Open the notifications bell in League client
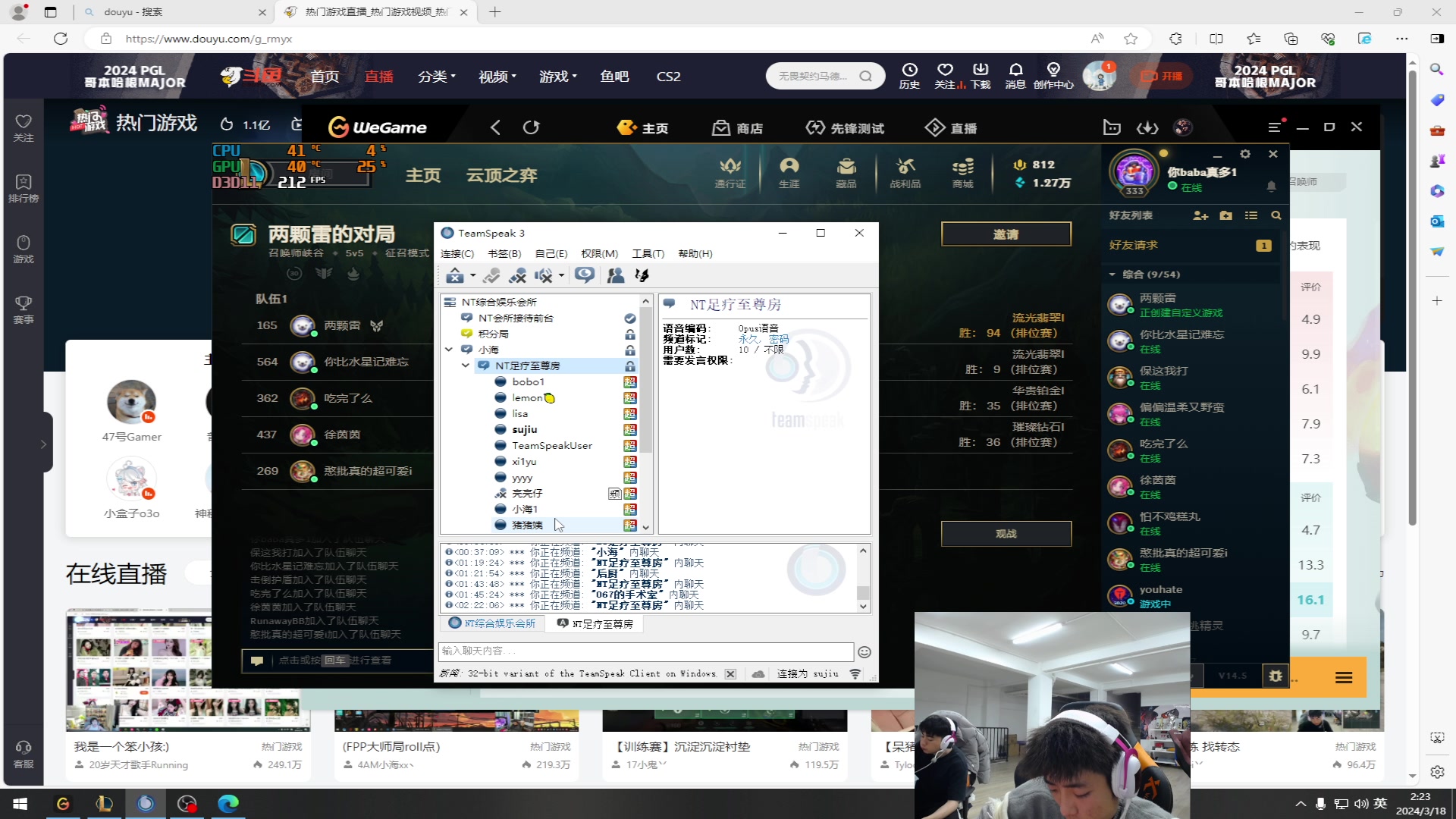The height and width of the screenshot is (819, 1456). pos(1272,187)
